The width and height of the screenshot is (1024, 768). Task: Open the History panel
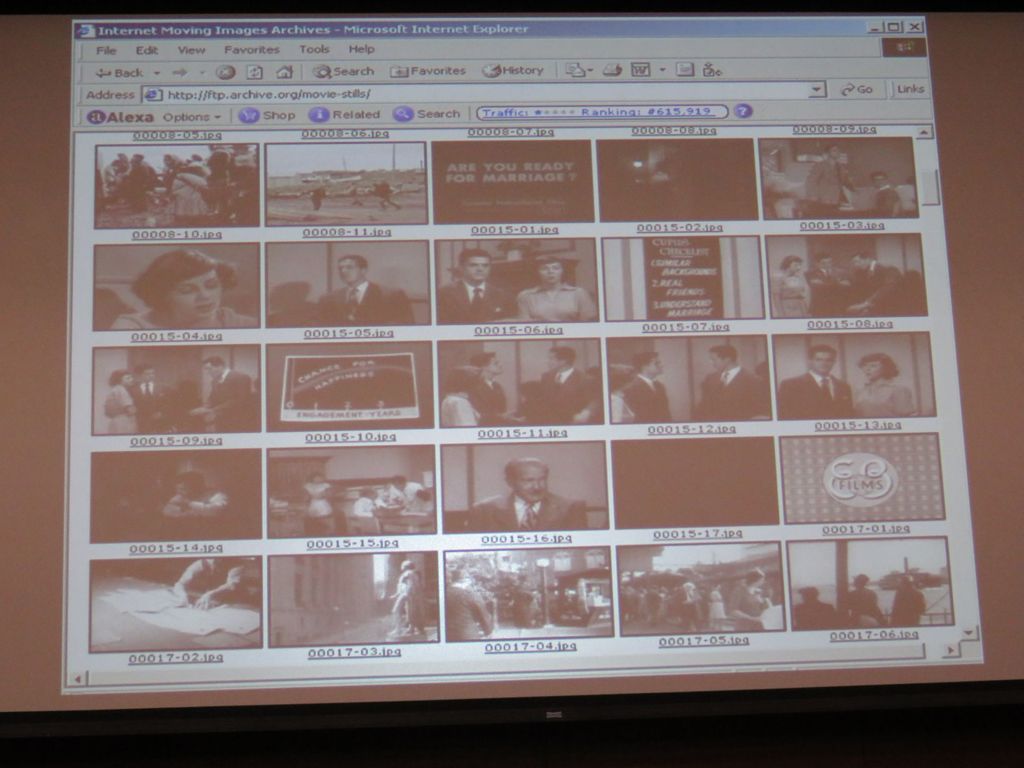tap(513, 70)
